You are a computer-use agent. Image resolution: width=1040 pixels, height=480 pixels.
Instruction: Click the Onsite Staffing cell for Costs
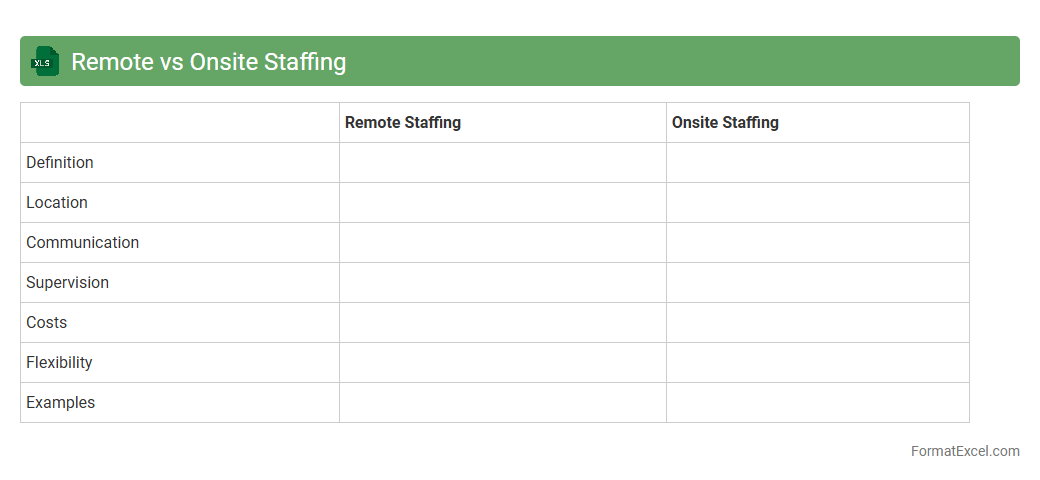coord(818,323)
